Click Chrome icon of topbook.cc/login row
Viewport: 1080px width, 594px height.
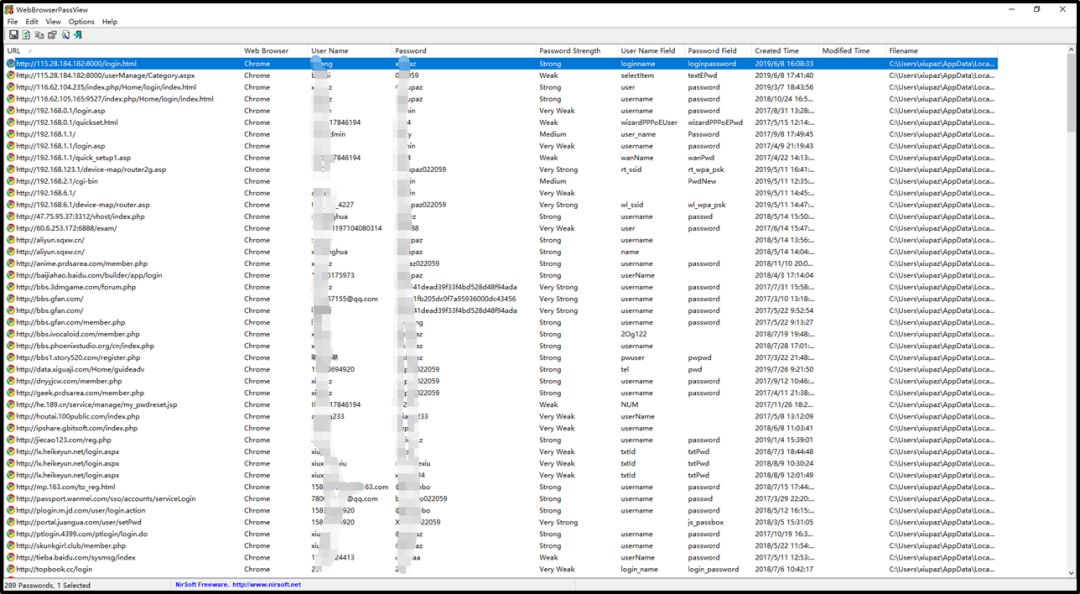10,569
